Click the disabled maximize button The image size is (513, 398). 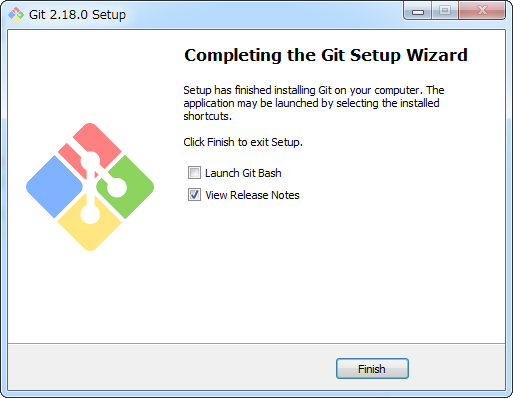click(445, 11)
